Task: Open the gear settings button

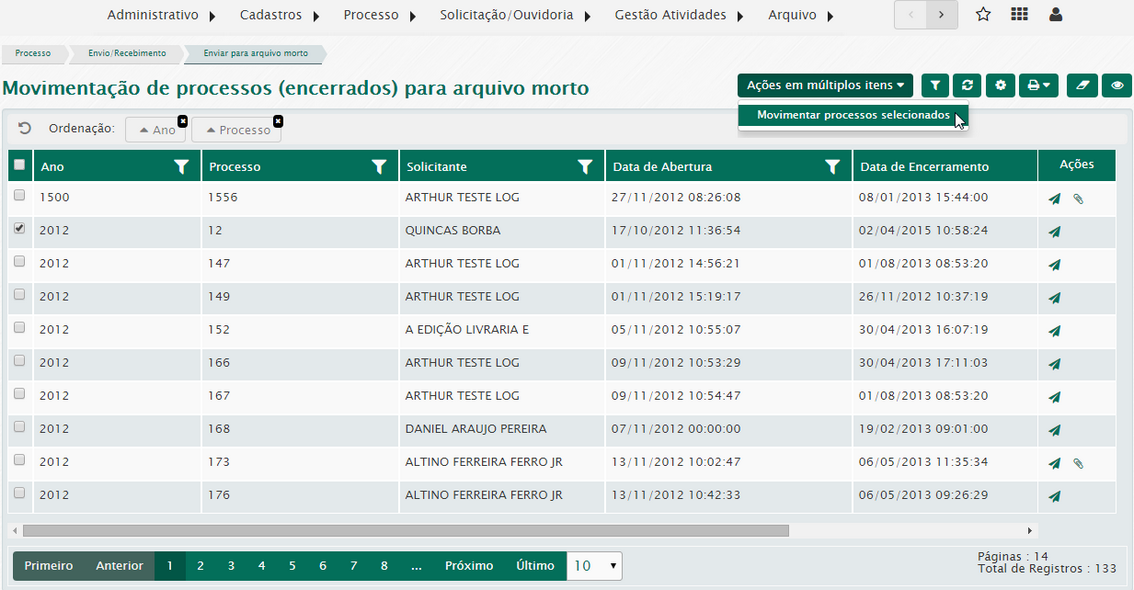Action: point(1000,86)
